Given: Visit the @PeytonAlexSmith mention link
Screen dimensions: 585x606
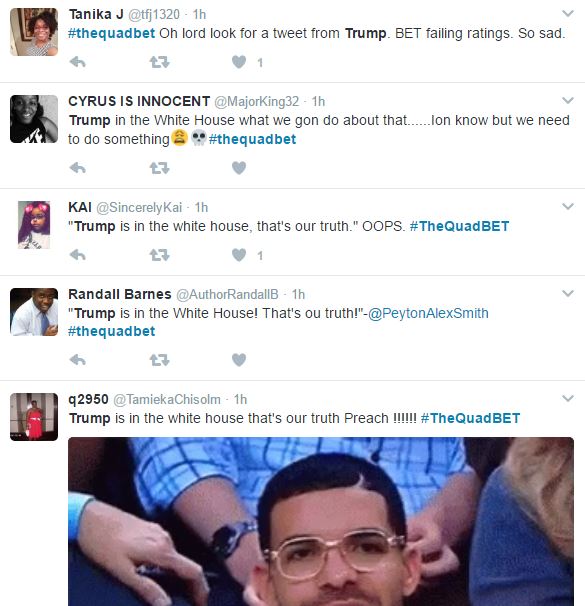Looking at the screenshot, I should point(428,313).
